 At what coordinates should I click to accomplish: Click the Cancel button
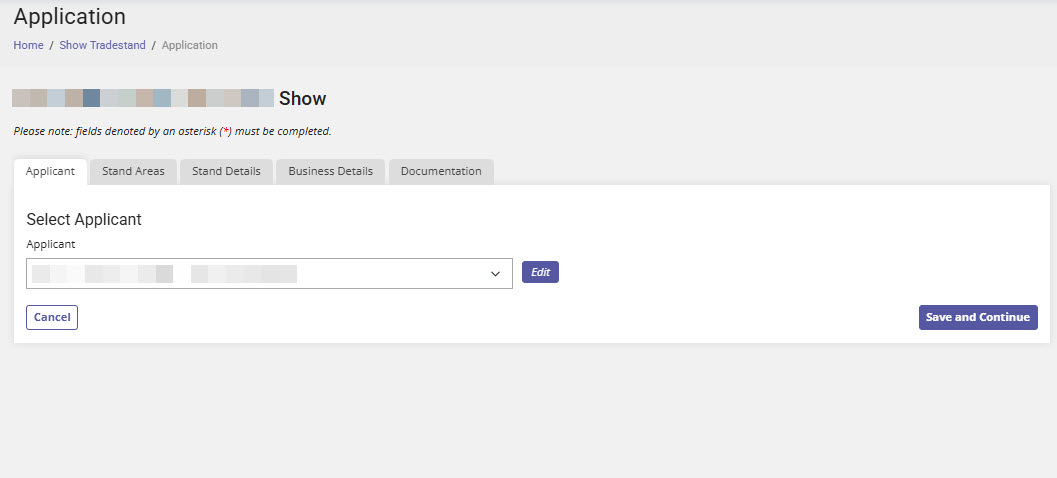52,317
